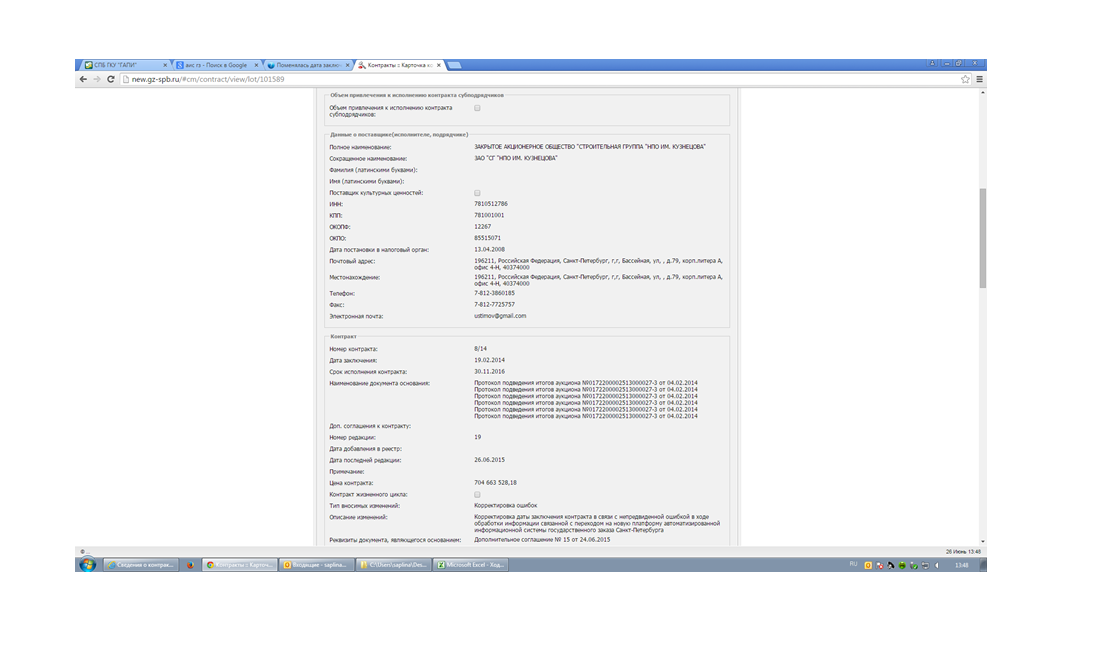Click the KPP value 781001001
The image size is (1116, 654).
pyautogui.click(x=489, y=216)
